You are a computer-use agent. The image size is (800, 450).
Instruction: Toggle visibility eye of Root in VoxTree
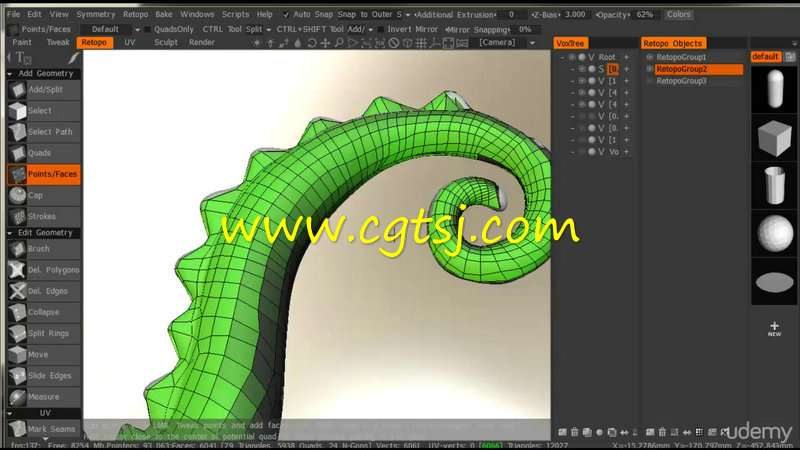pyautogui.click(x=572, y=57)
